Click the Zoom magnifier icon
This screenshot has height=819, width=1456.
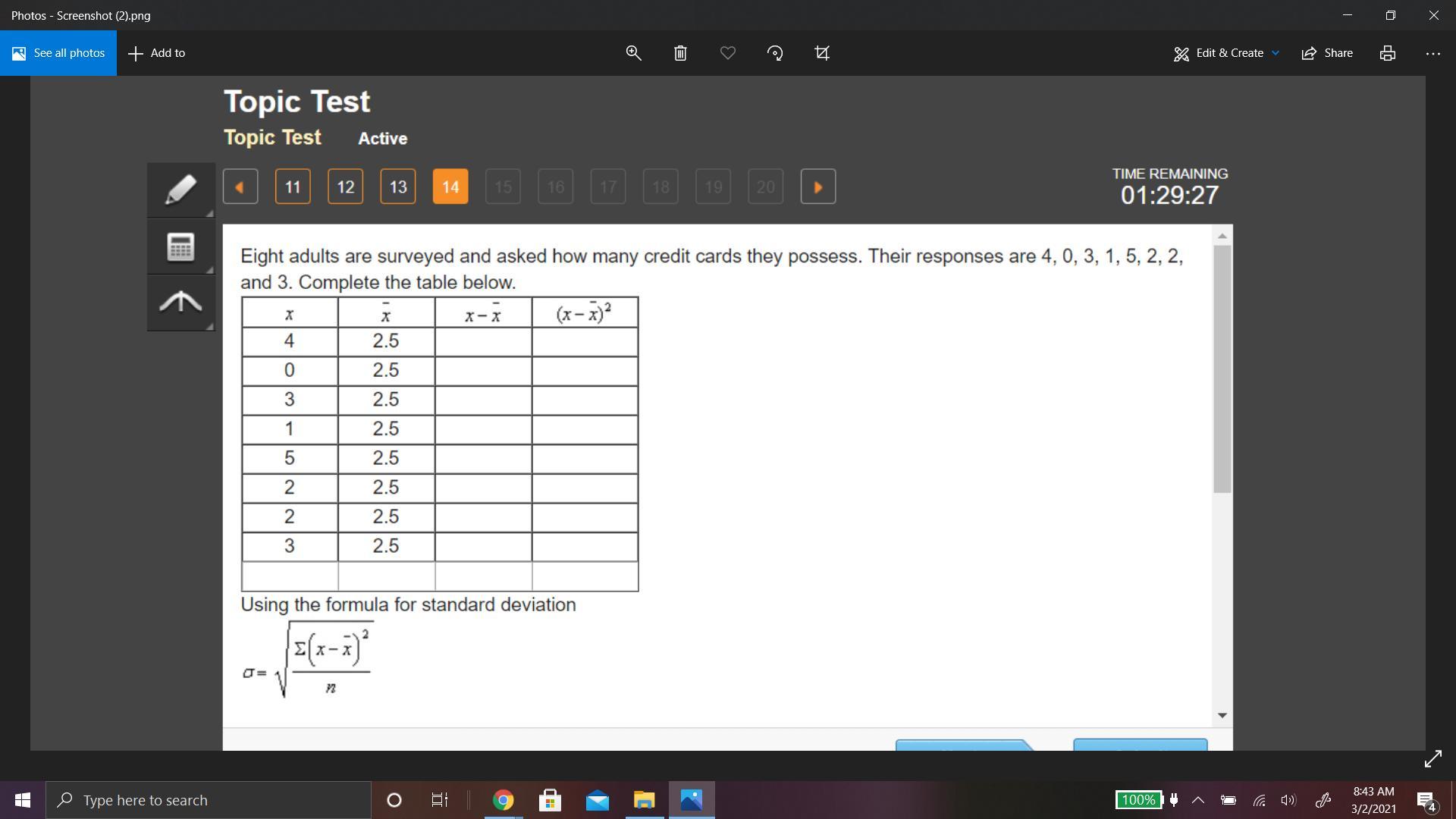click(633, 53)
